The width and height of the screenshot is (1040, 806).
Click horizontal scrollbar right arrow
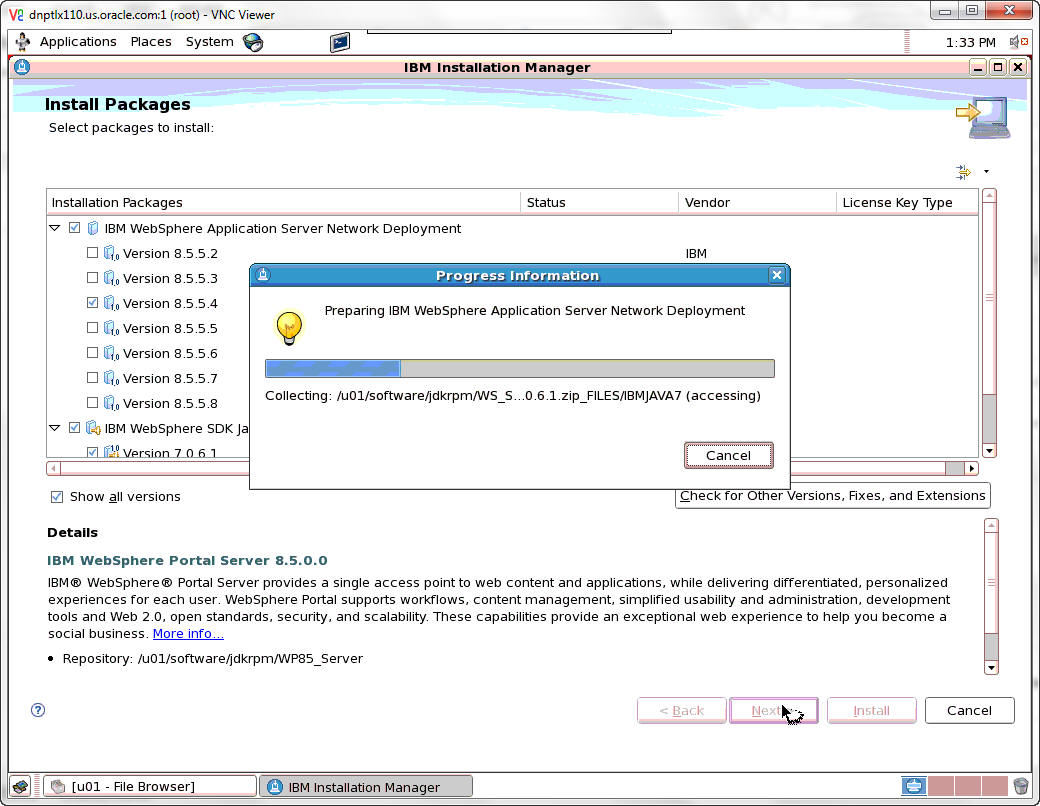pyautogui.click(x=972, y=468)
